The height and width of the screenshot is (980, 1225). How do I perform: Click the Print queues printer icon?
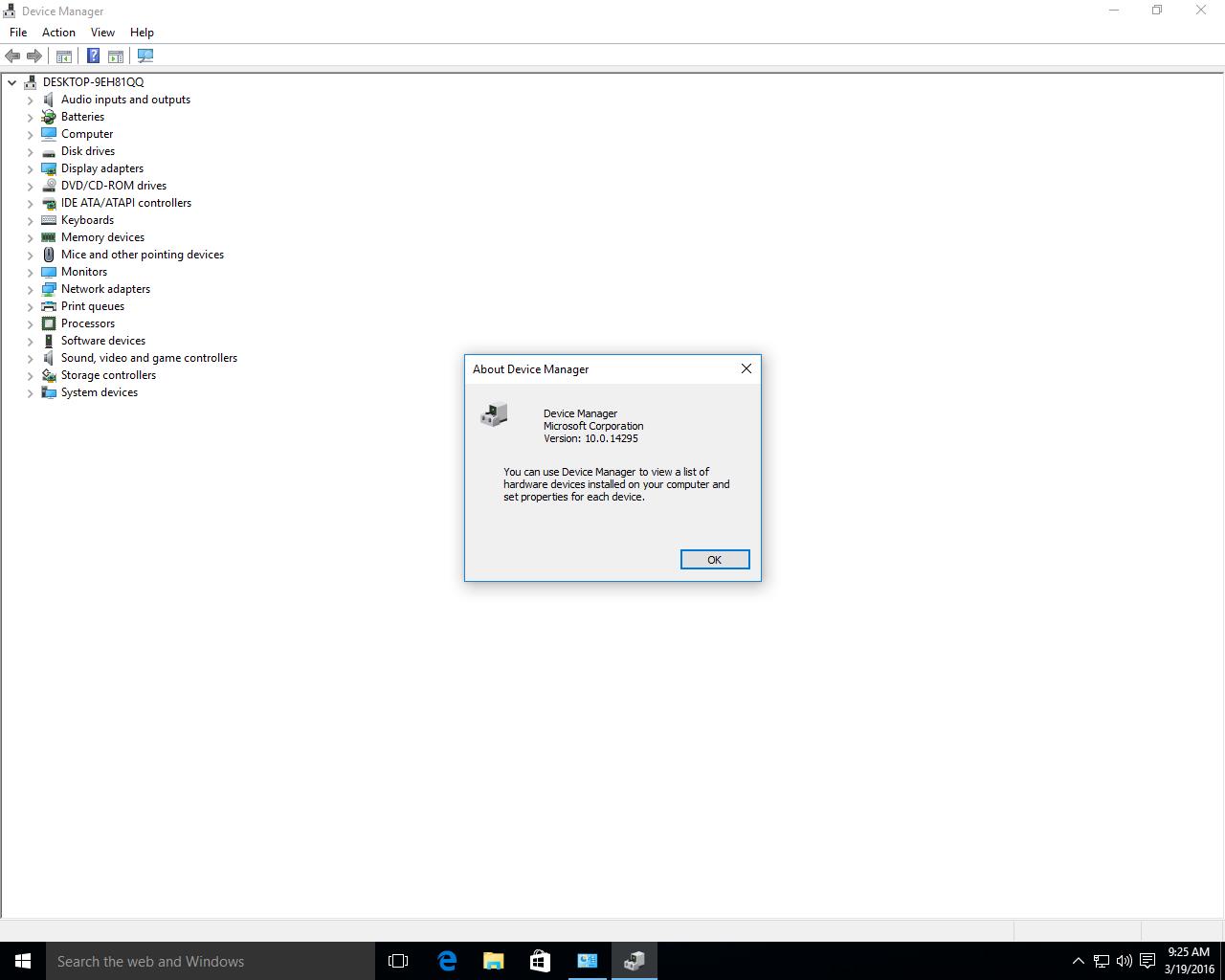coord(49,306)
